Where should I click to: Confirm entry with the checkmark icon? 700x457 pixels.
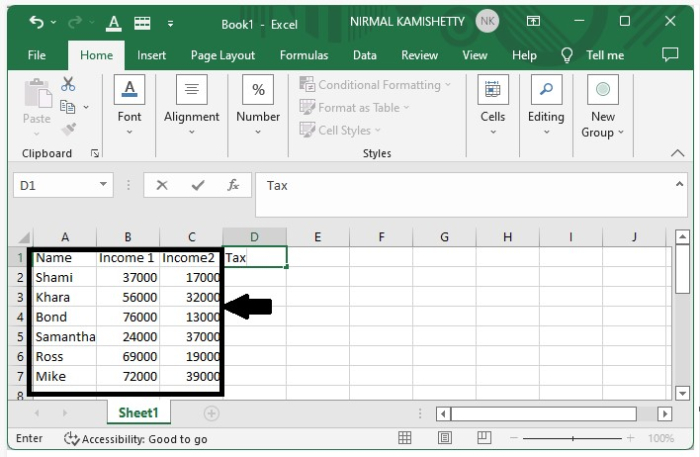pyautogui.click(x=198, y=185)
